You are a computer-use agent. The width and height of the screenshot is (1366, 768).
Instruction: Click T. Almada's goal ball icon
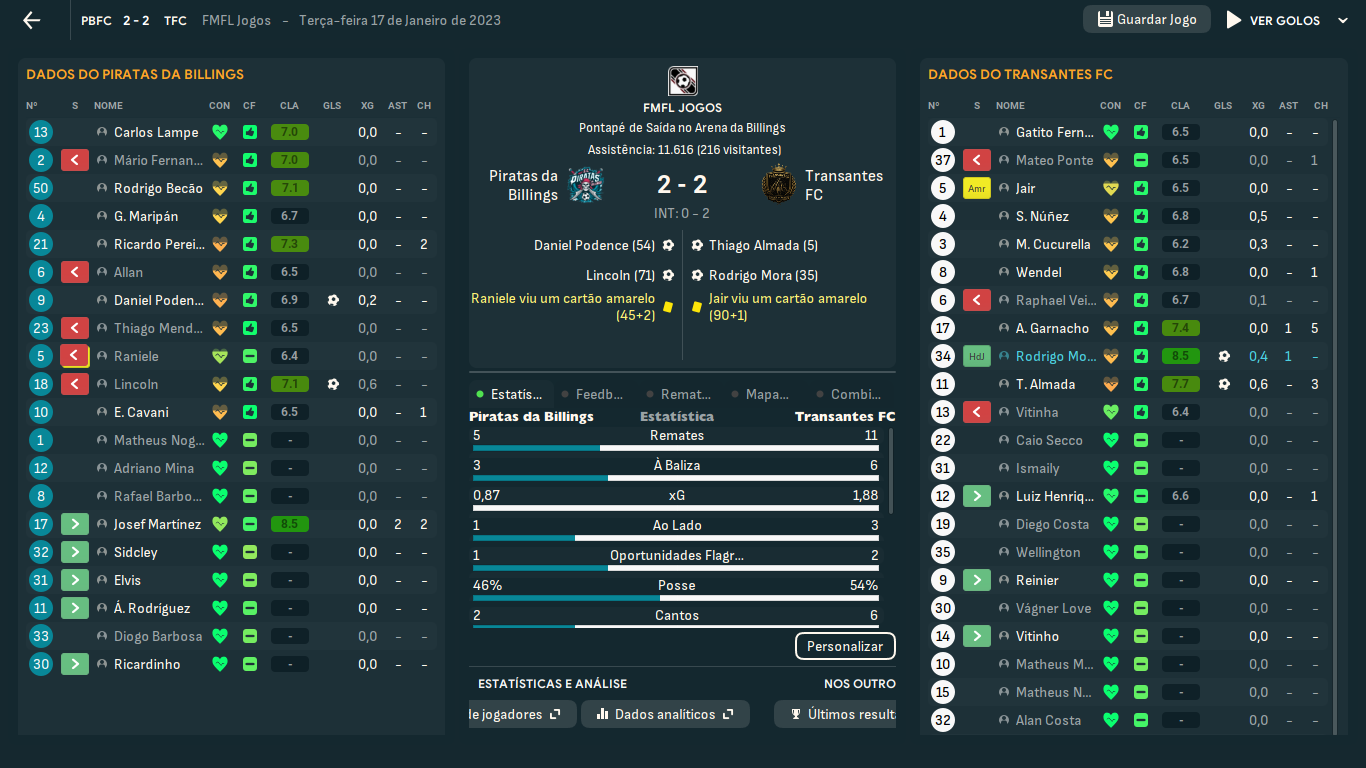(1223, 384)
